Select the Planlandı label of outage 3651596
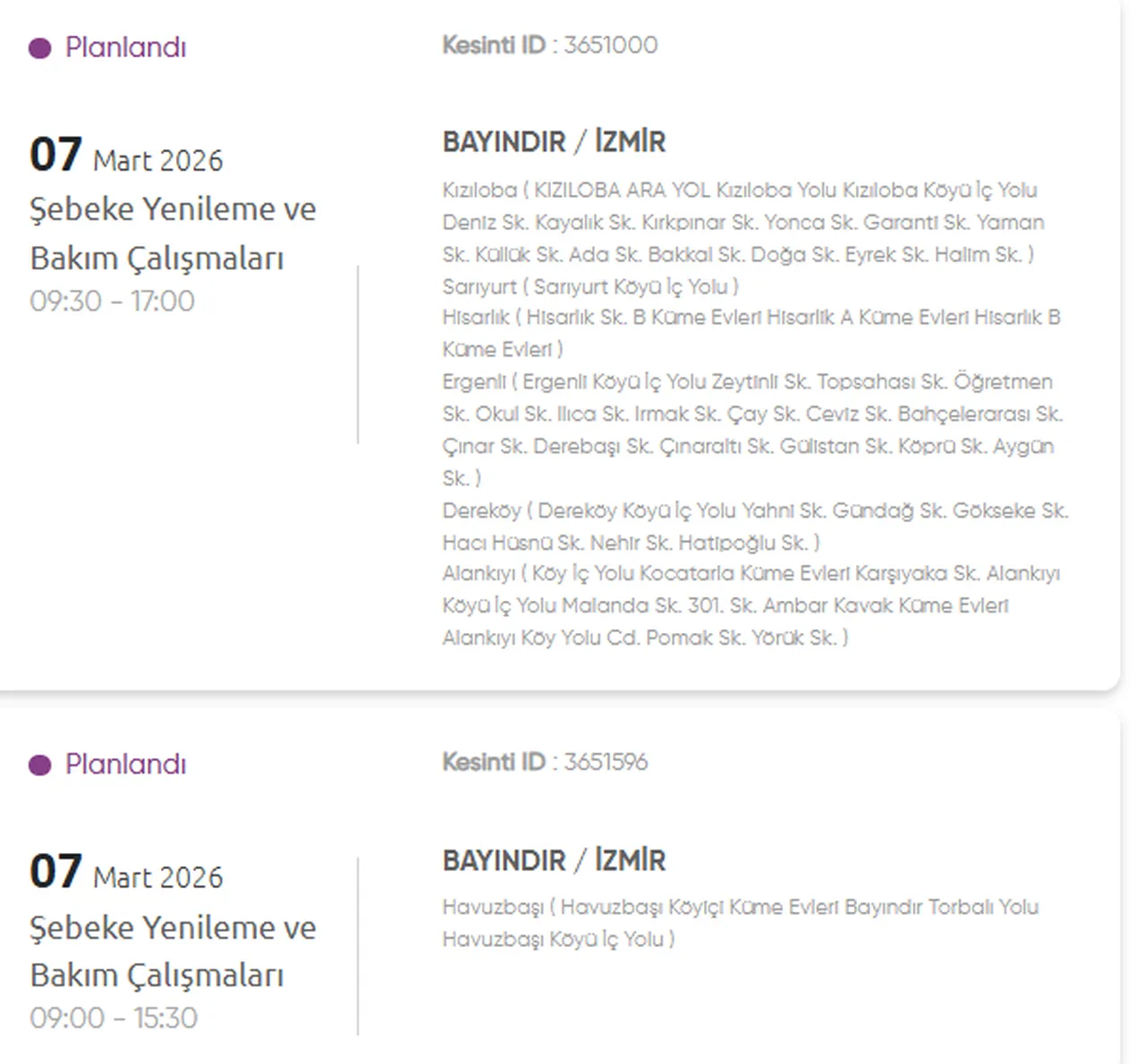 coord(125,764)
